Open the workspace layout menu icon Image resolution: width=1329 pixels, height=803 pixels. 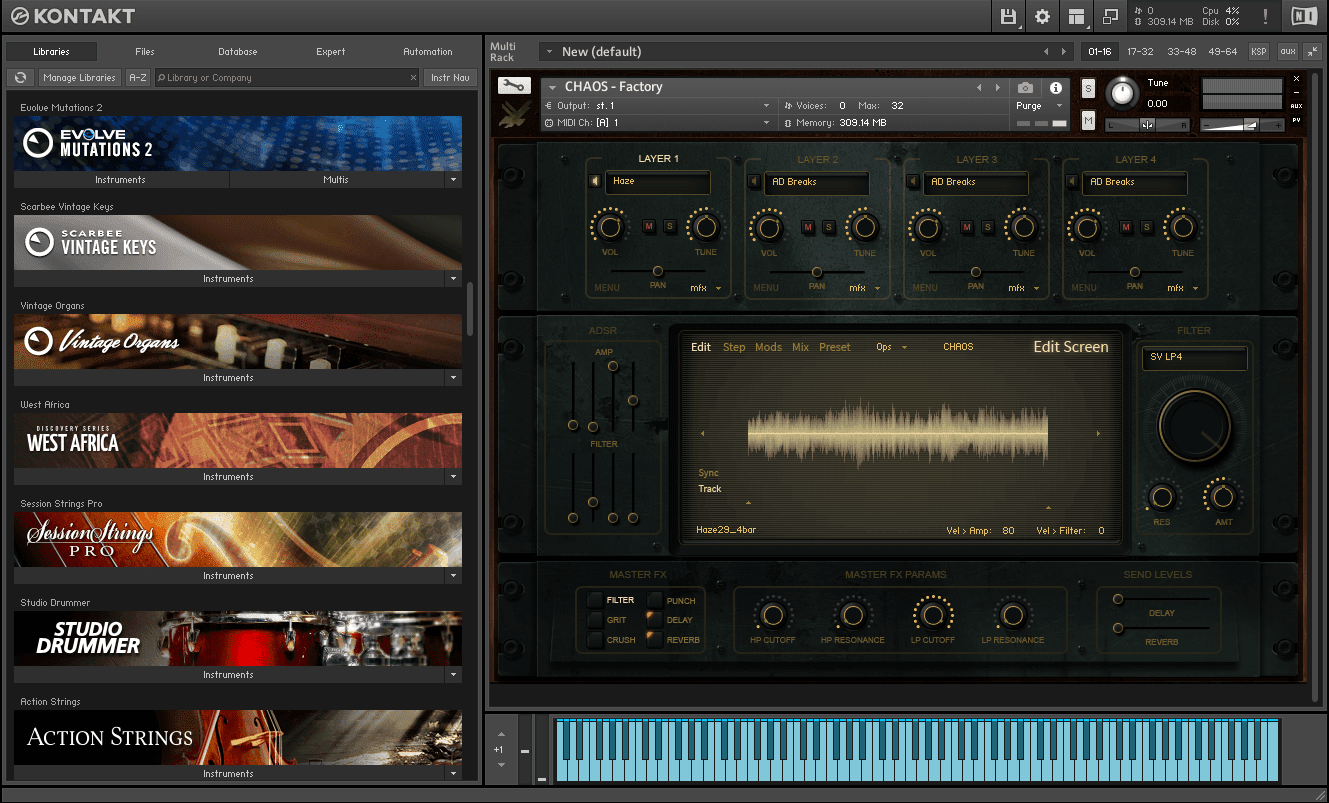coord(1076,16)
